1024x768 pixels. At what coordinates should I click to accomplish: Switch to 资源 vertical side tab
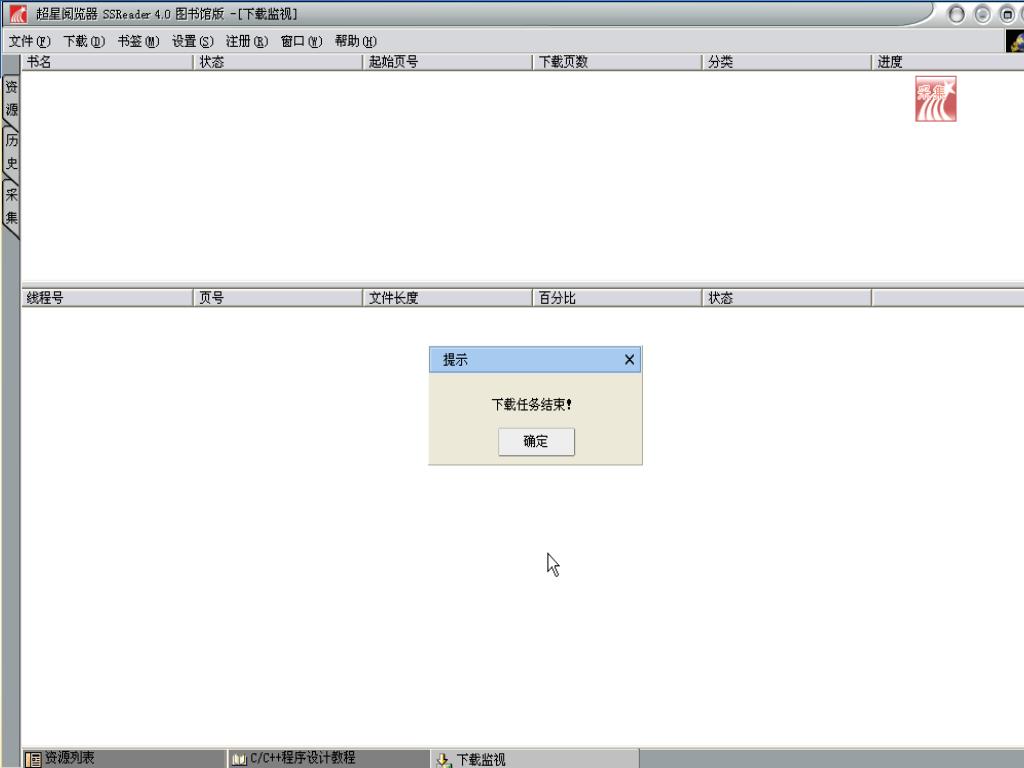coord(11,99)
